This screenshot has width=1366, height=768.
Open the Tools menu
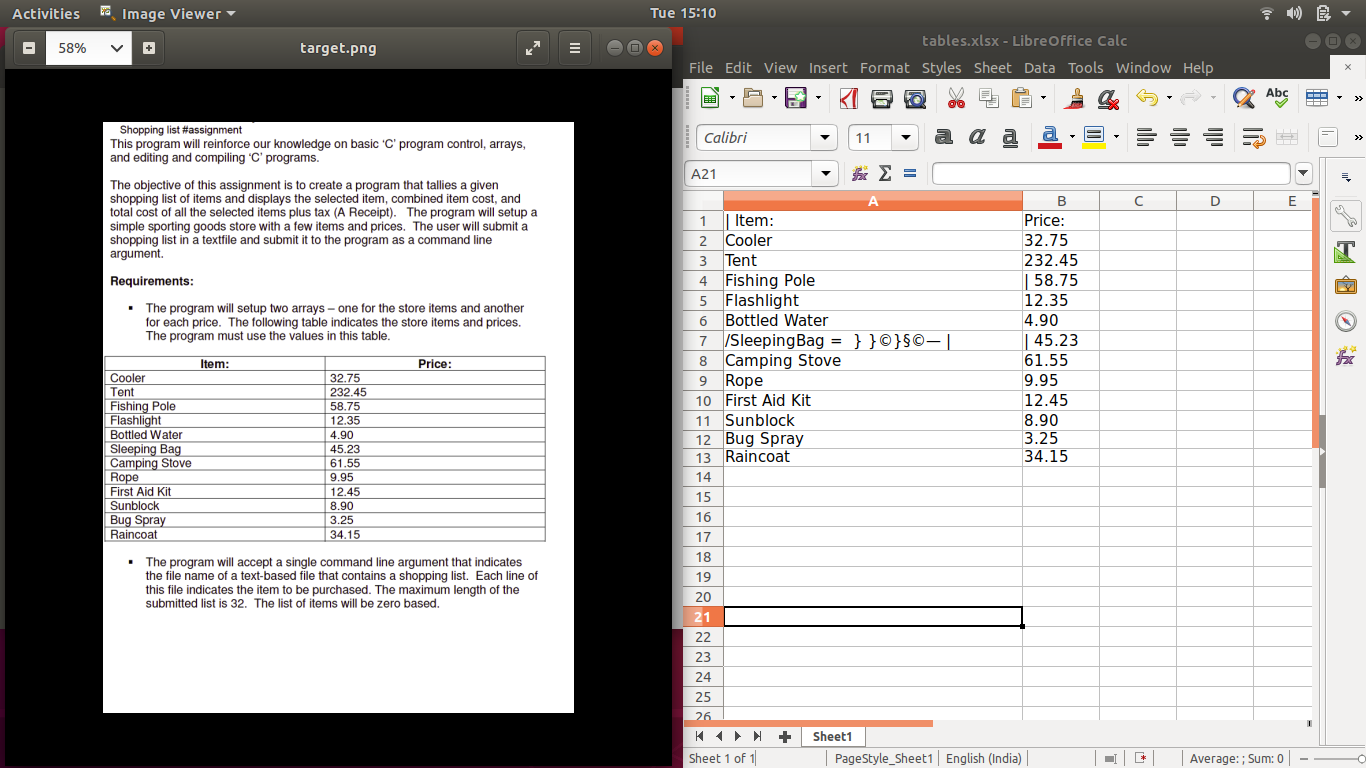point(1086,68)
